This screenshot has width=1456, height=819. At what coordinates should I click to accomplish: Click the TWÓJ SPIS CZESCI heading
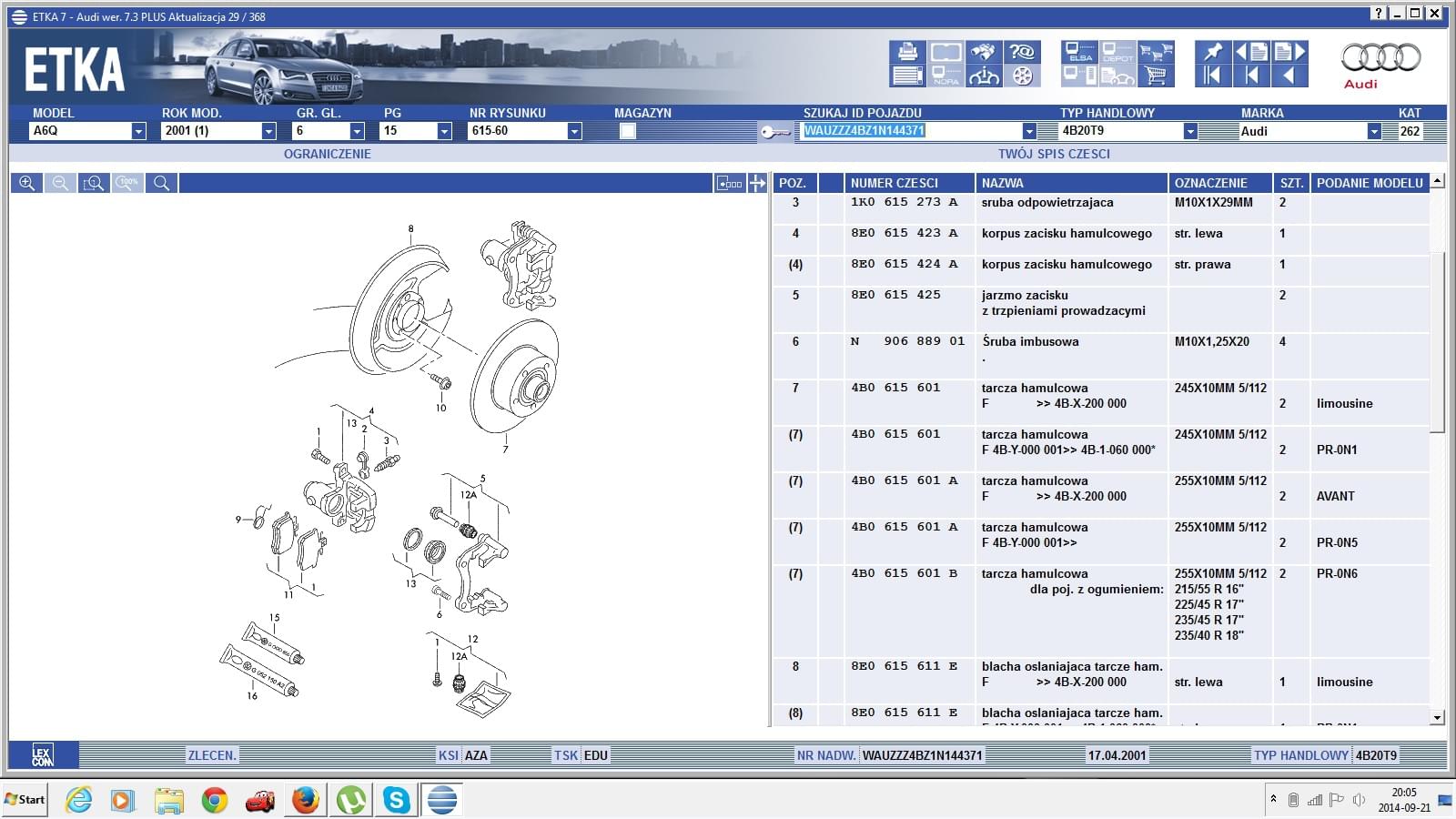[1054, 154]
